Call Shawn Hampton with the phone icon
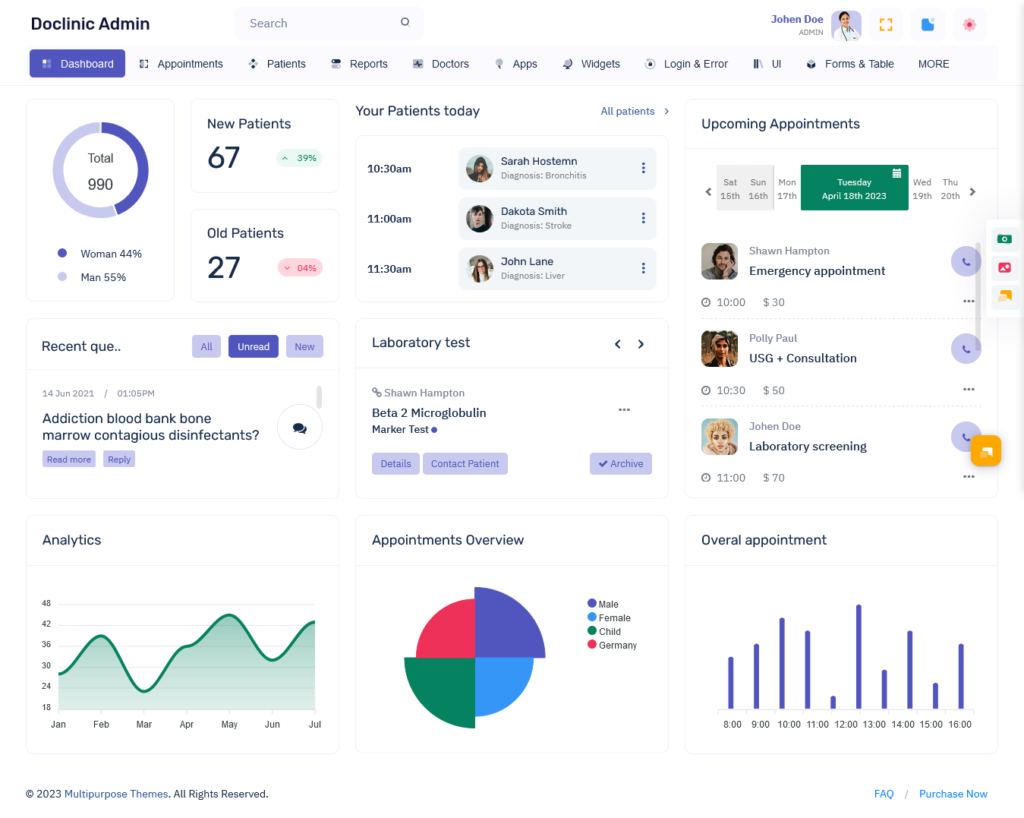Screen dimensions: 1024x818 click(965, 262)
